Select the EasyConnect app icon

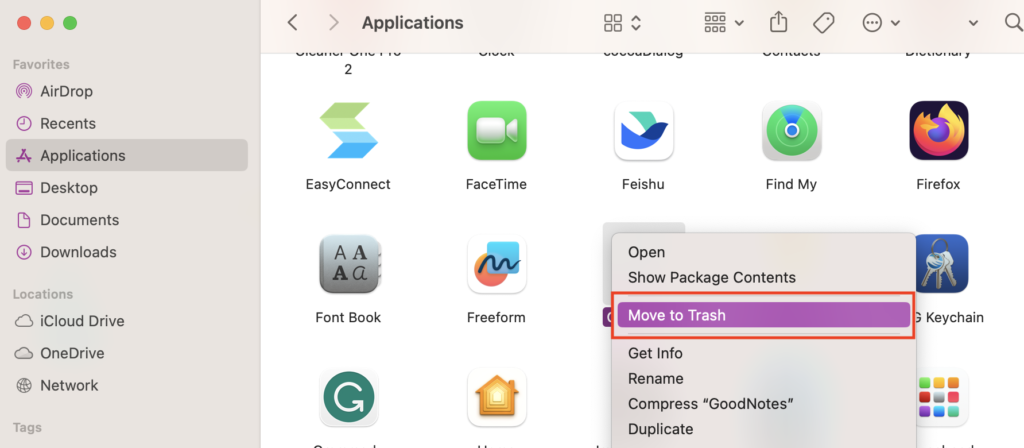pyautogui.click(x=348, y=132)
